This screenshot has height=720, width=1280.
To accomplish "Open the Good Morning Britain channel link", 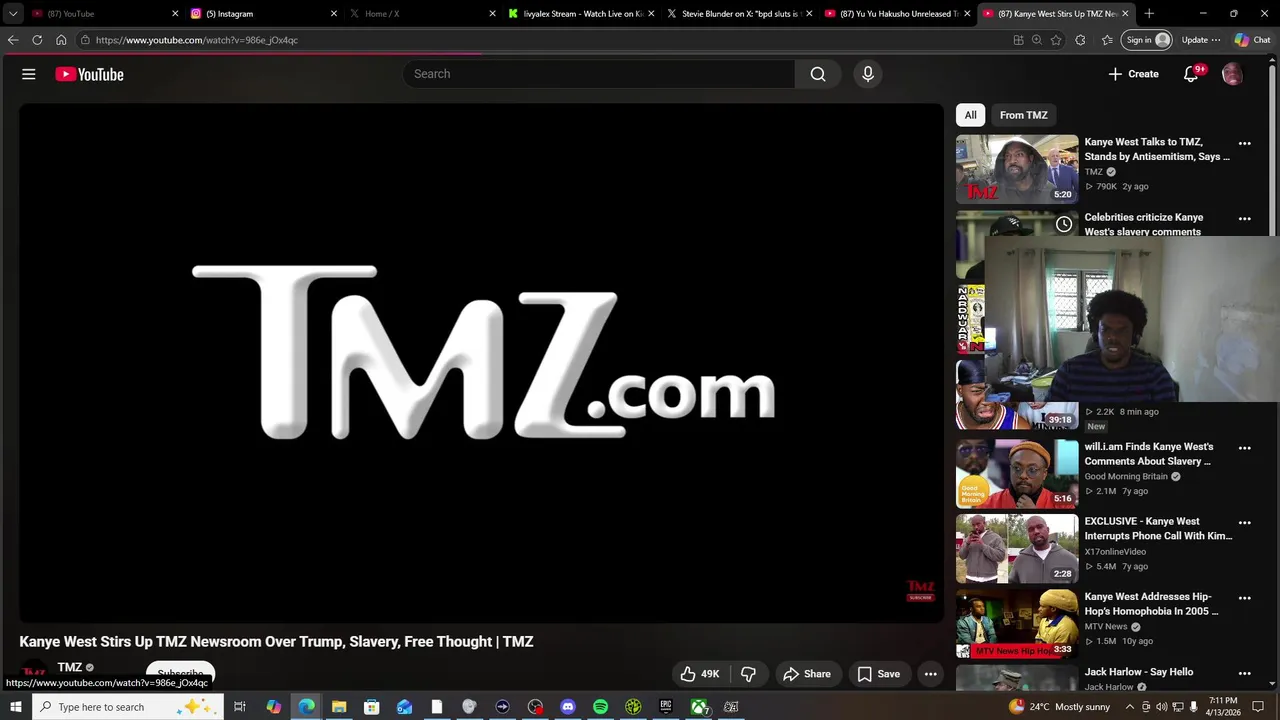I will tap(1126, 477).
